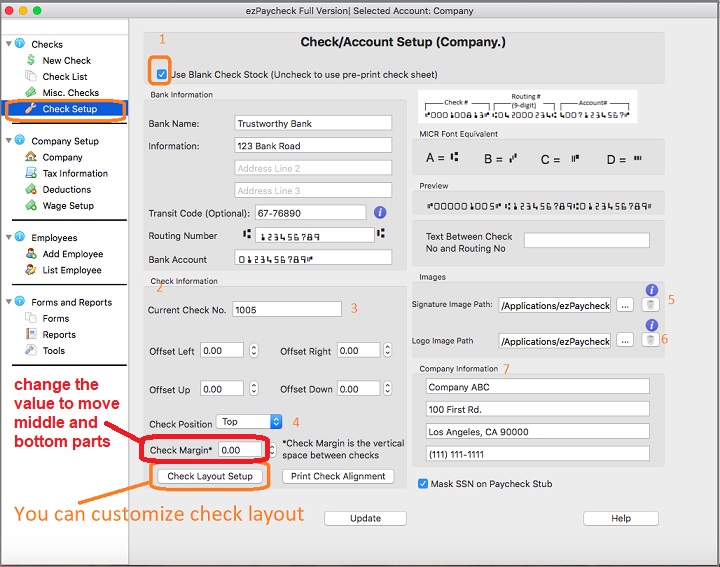The image size is (720, 567).
Task: Open Check List in sidebar
Action: click(x=65, y=76)
